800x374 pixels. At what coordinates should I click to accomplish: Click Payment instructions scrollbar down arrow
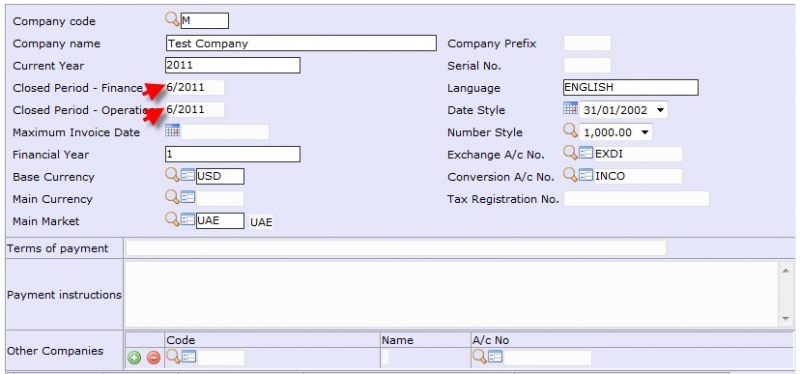(x=785, y=319)
